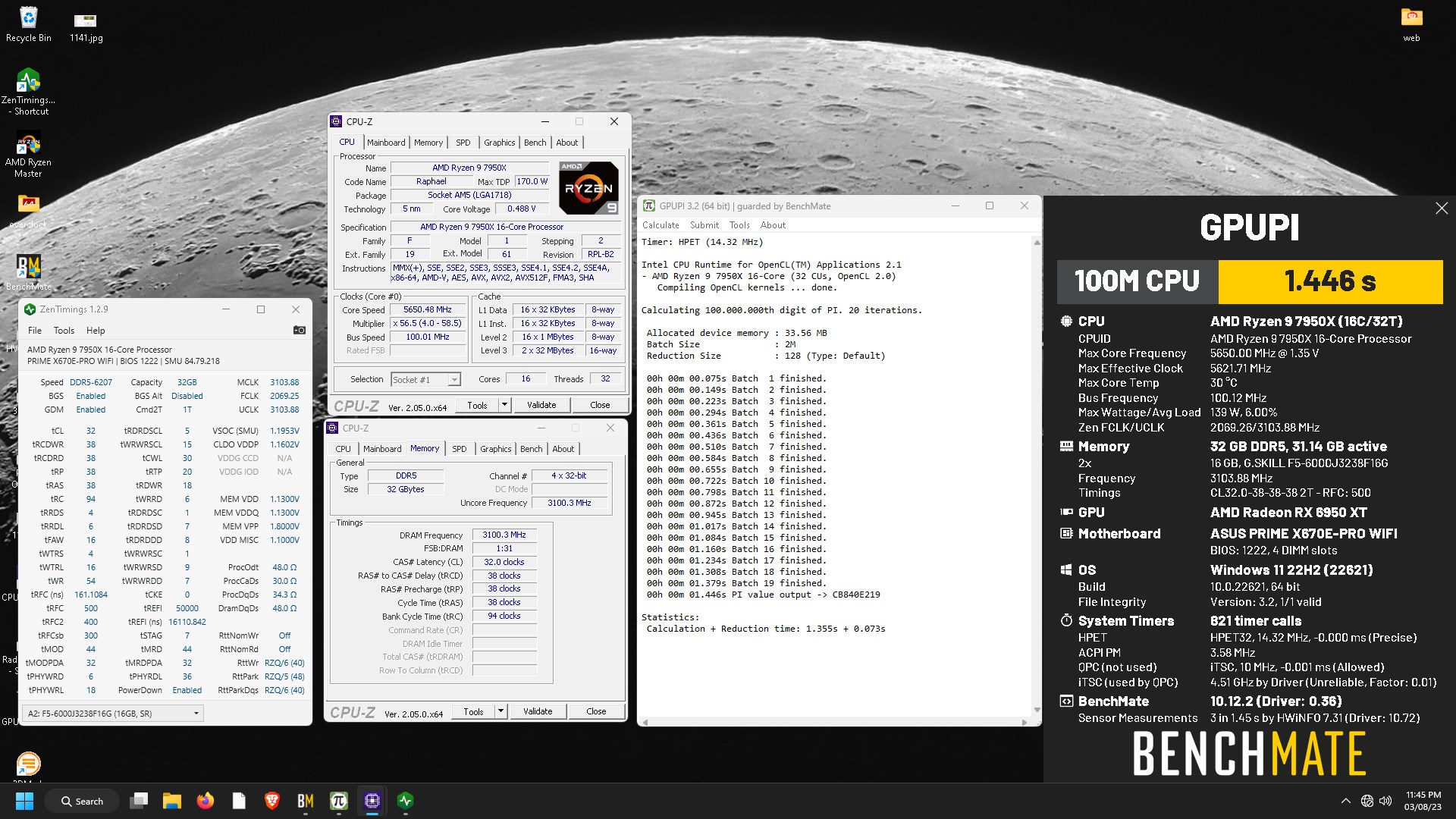Open the 1141.jpg desktop file
Viewport: 1456px width, 819px height.
pyautogui.click(x=86, y=27)
